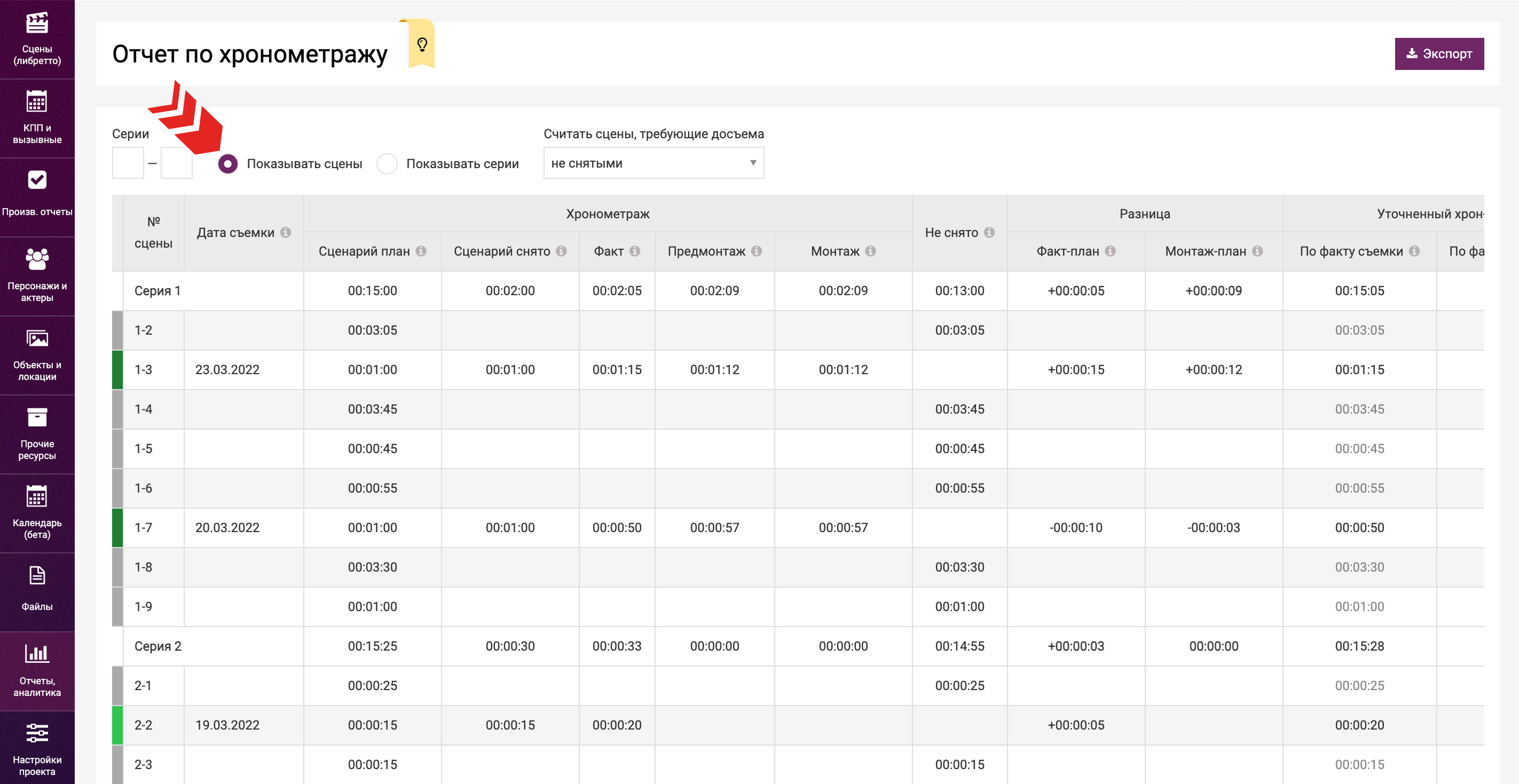Click the Серия 2 row label
Screen dimensions: 1519x784
pos(158,646)
